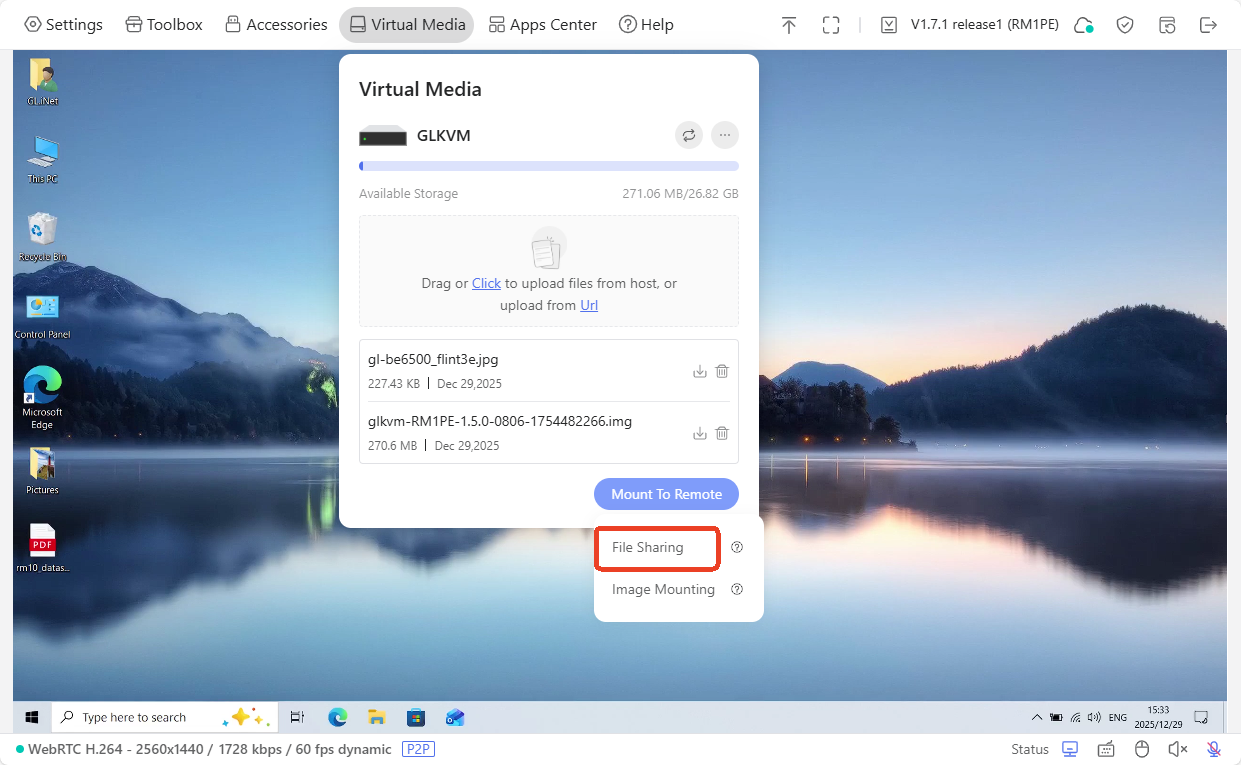This screenshot has height=765, width=1241.
Task: Check firmware updates via version icon
Action: coord(888,23)
